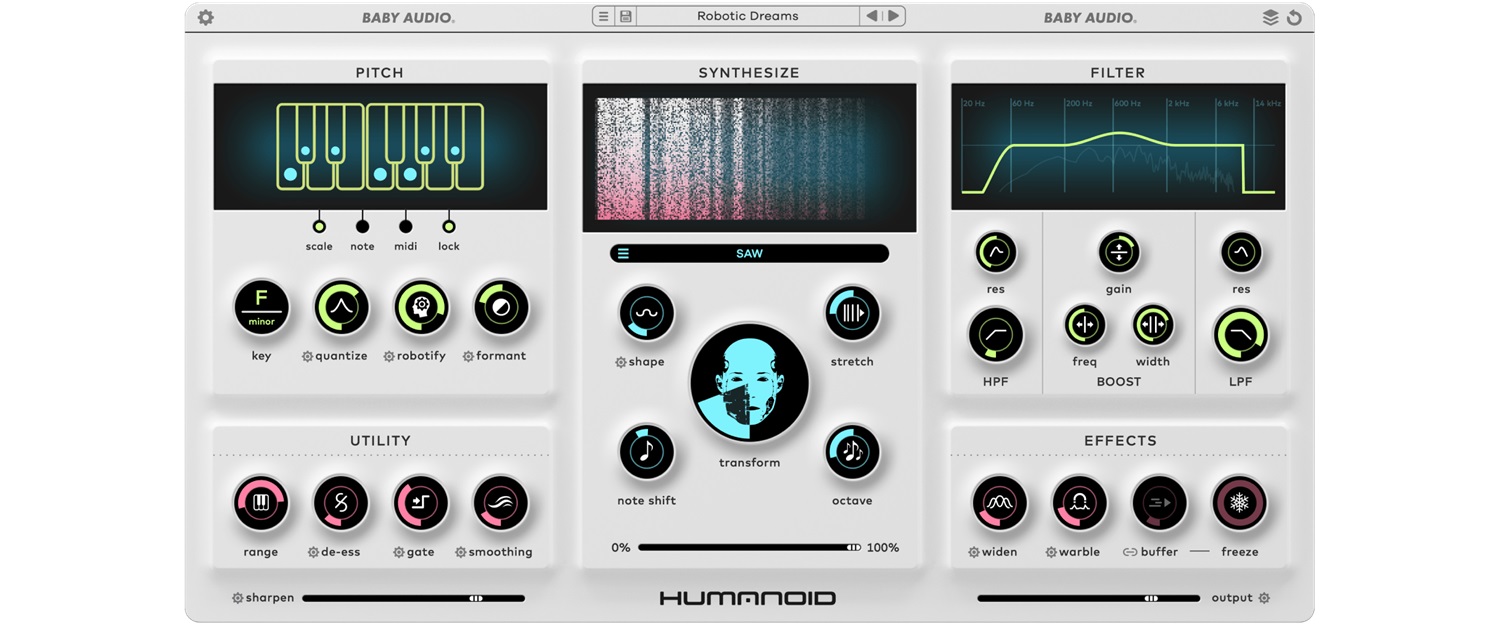This screenshot has width=1500, height=625.
Task: Click the shape knob
Action: (x=647, y=313)
